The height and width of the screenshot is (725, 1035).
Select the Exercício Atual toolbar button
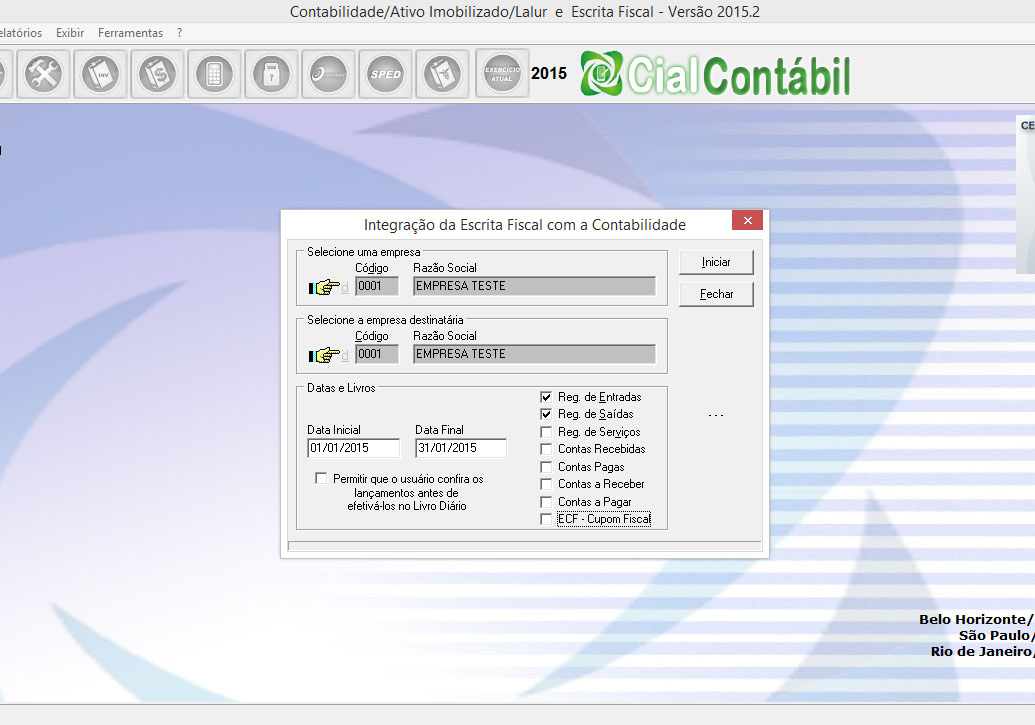tap(502, 73)
